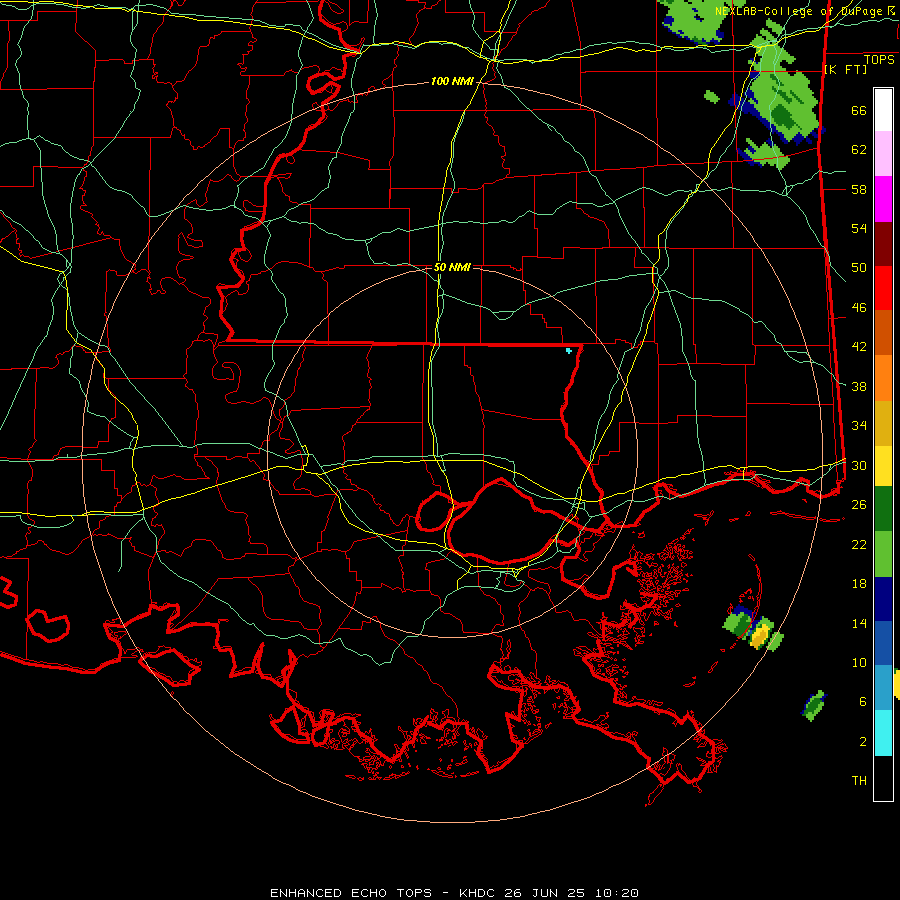Screen dimensions: 900x900
Task: Click the magenta legend swatch
Action: coord(883,199)
